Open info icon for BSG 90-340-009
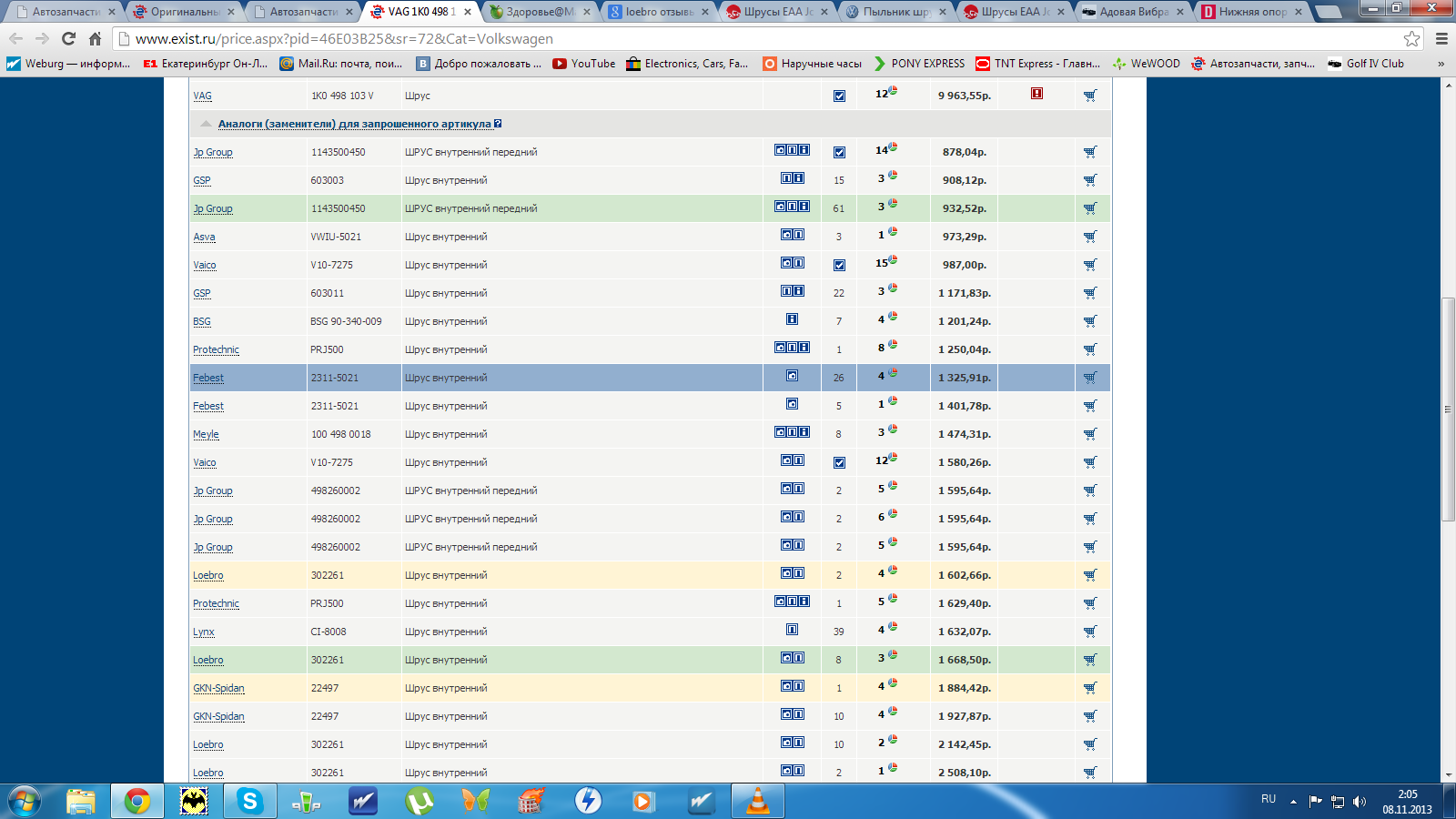 point(792,319)
